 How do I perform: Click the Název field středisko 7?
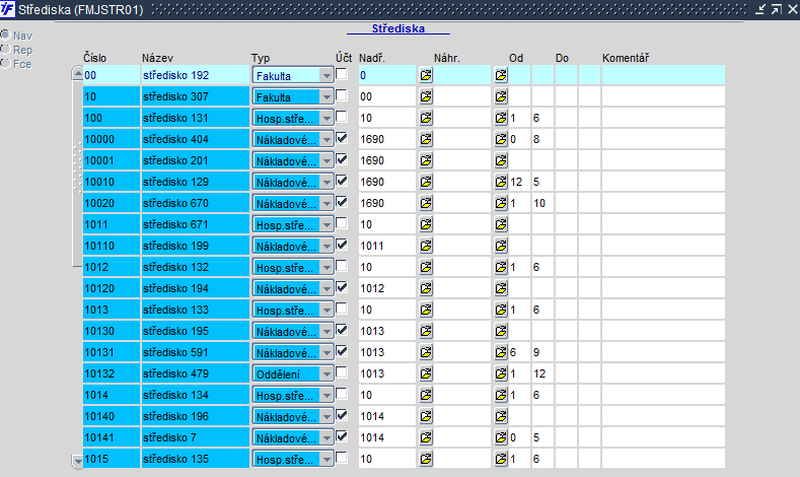pyautogui.click(x=195, y=438)
